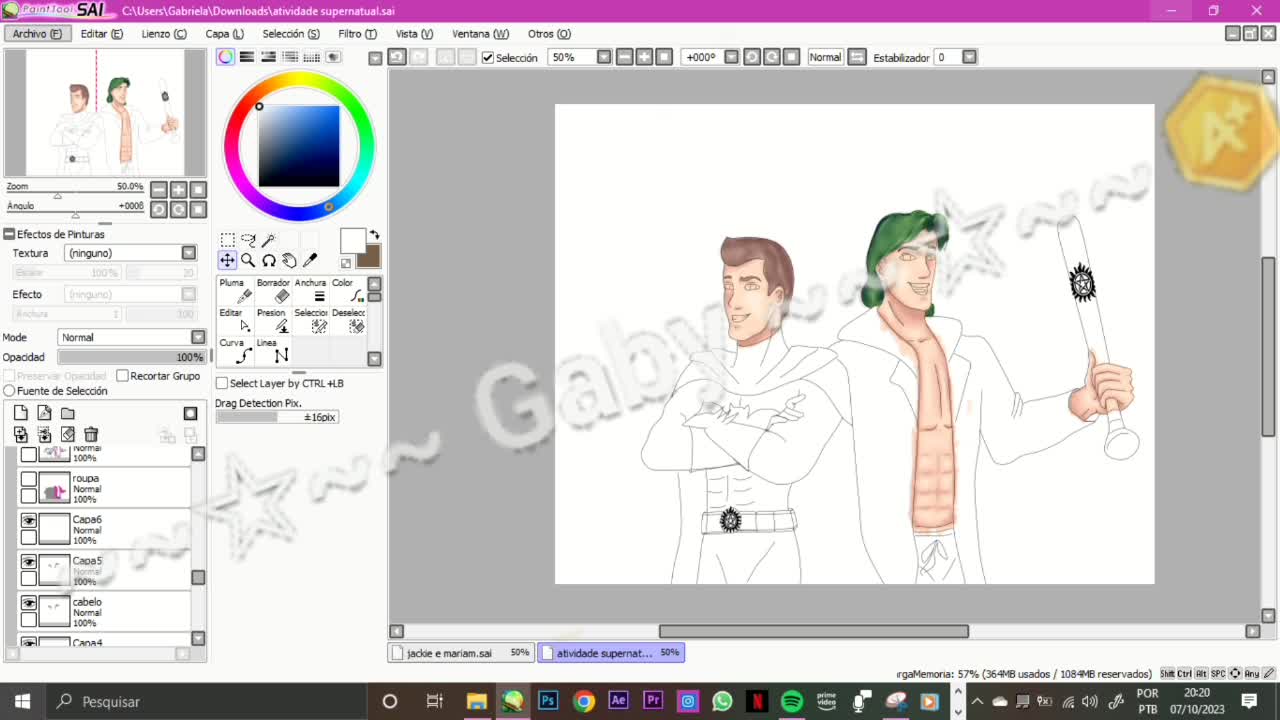This screenshot has height=720, width=1280.
Task: Show the RGB sliders panel
Action: click(247, 57)
